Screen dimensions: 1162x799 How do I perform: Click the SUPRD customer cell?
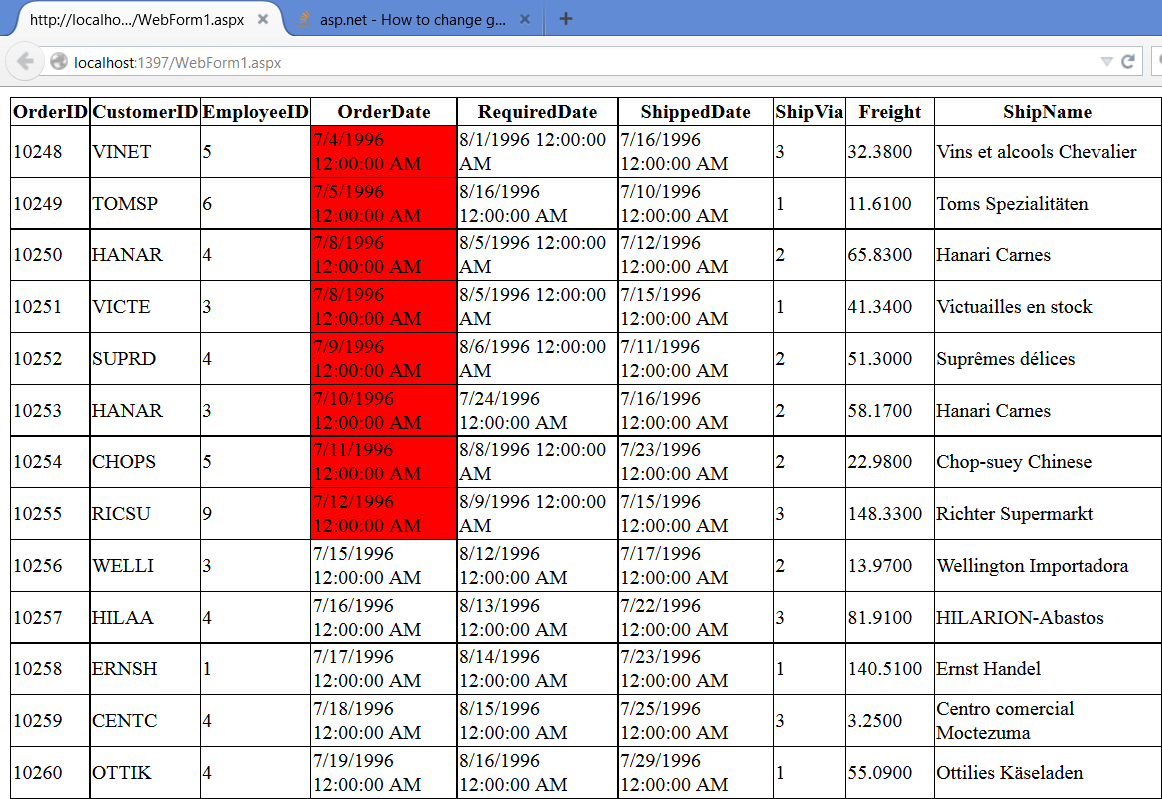[x=145, y=359]
